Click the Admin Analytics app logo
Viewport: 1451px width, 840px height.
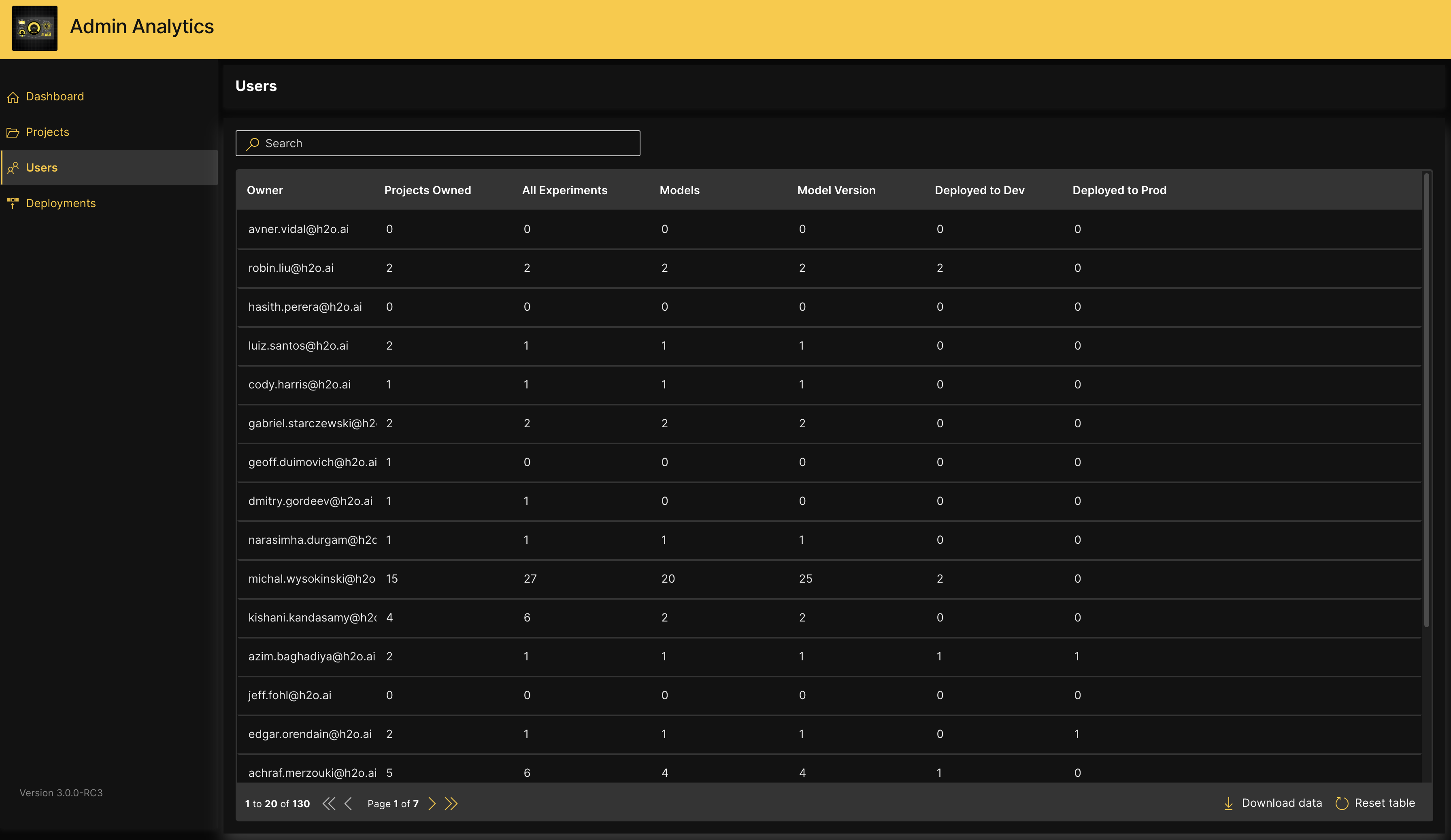pos(34,28)
